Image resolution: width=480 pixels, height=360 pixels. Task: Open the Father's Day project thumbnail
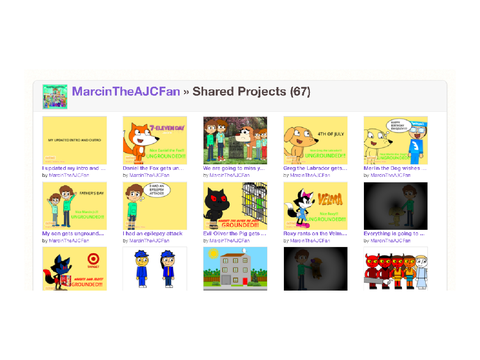click(75, 206)
